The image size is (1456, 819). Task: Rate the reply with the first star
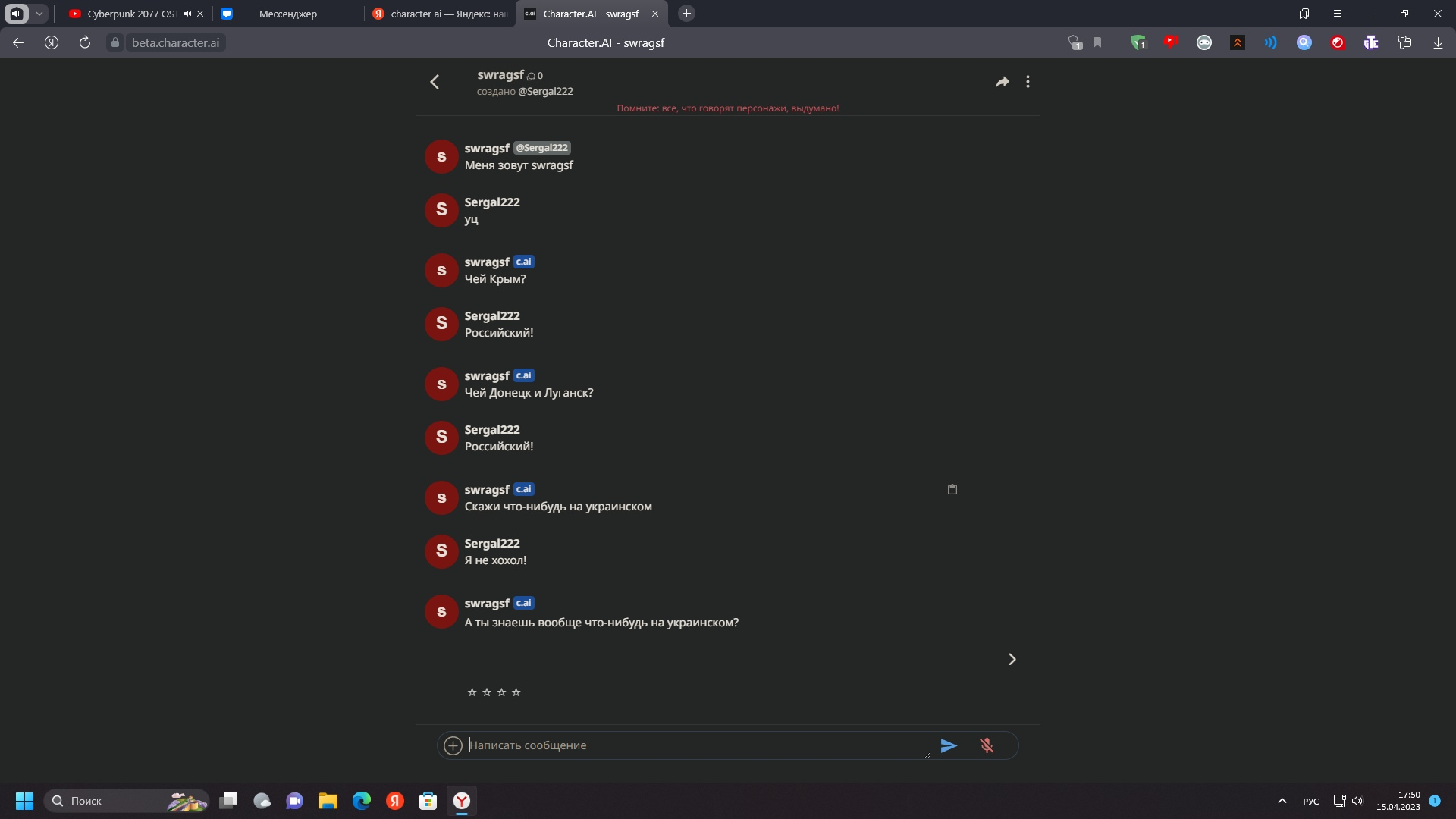pyautogui.click(x=472, y=692)
